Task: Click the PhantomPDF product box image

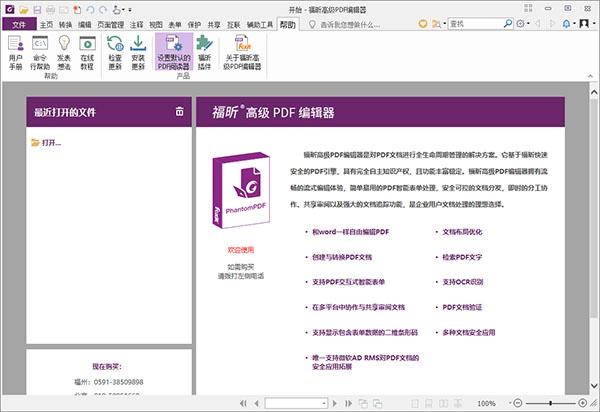Action: (241, 191)
